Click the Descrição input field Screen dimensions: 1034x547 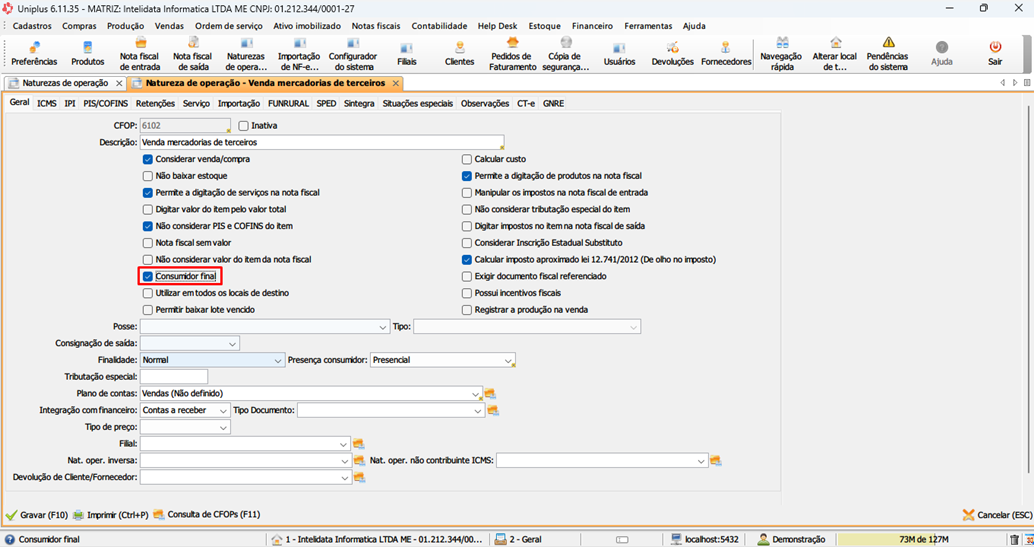point(322,143)
